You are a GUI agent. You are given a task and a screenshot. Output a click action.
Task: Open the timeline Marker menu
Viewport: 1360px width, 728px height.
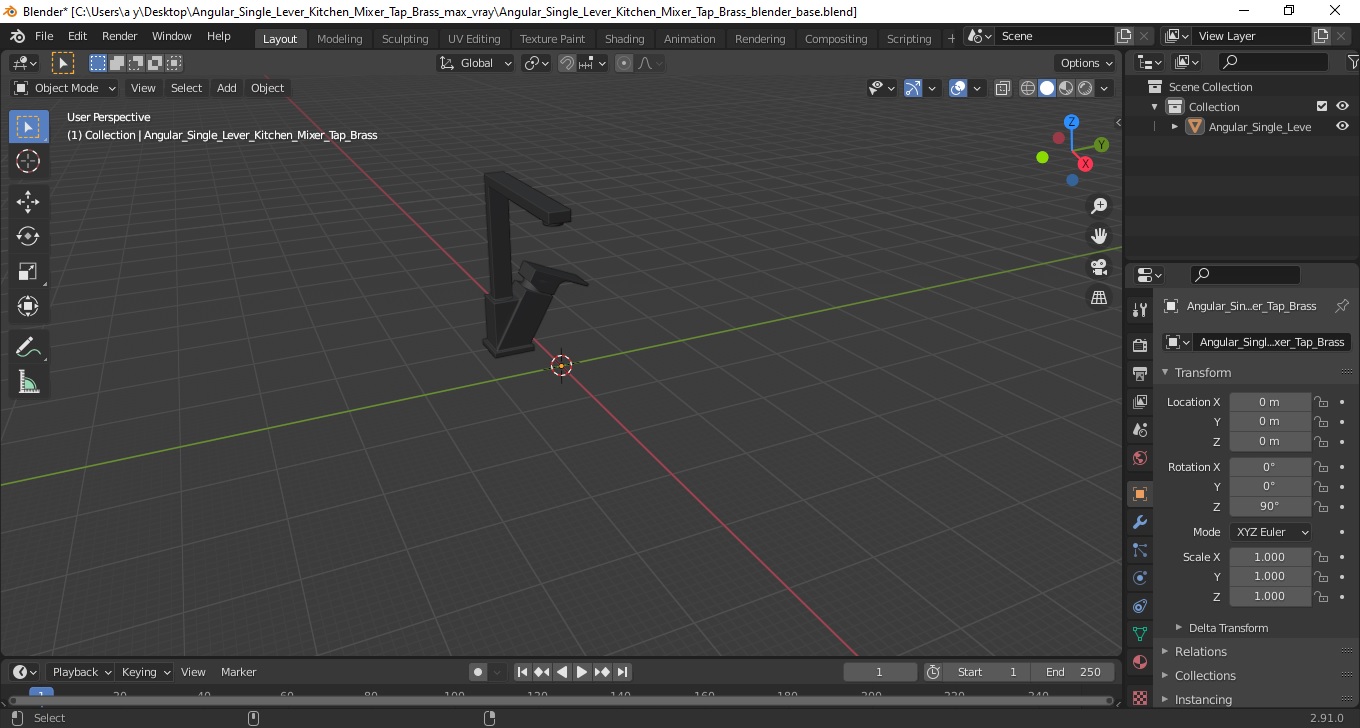(x=238, y=672)
